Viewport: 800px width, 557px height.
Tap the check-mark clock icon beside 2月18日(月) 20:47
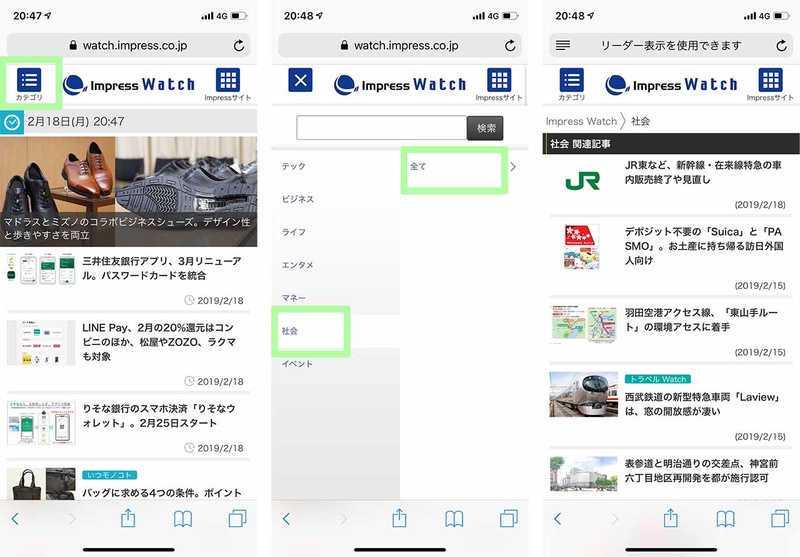point(12,122)
